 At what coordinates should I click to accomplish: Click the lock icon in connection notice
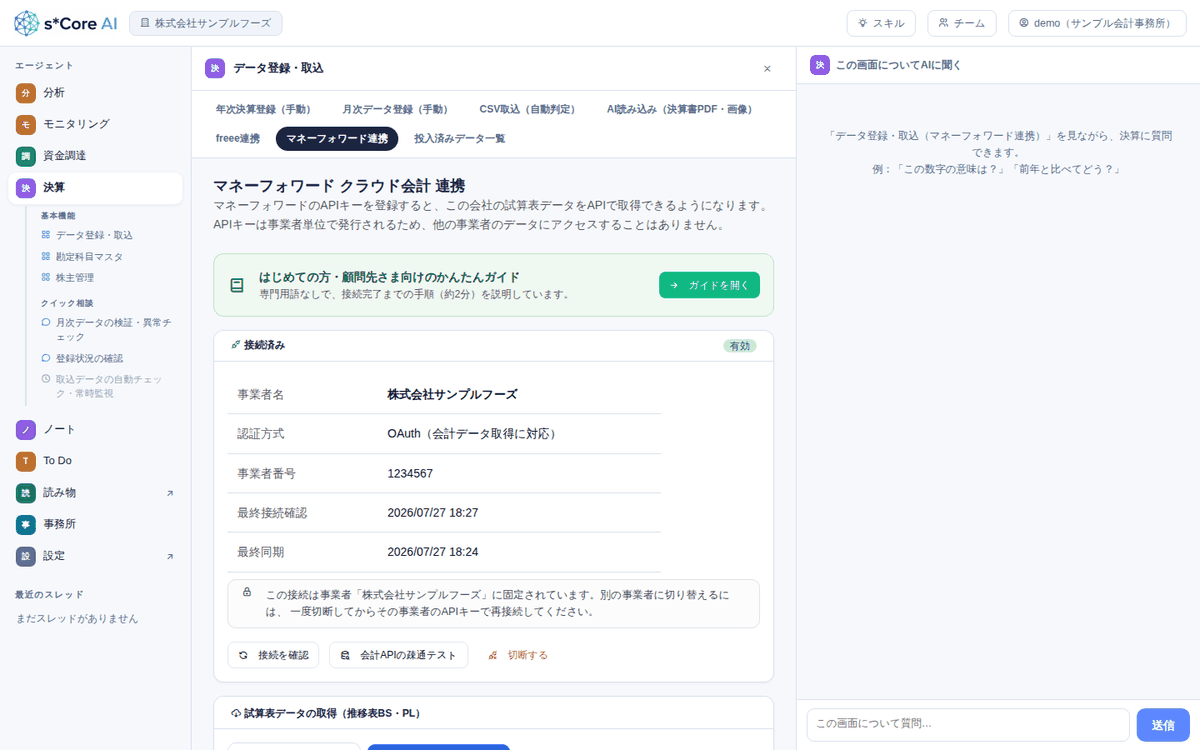tap(247, 592)
